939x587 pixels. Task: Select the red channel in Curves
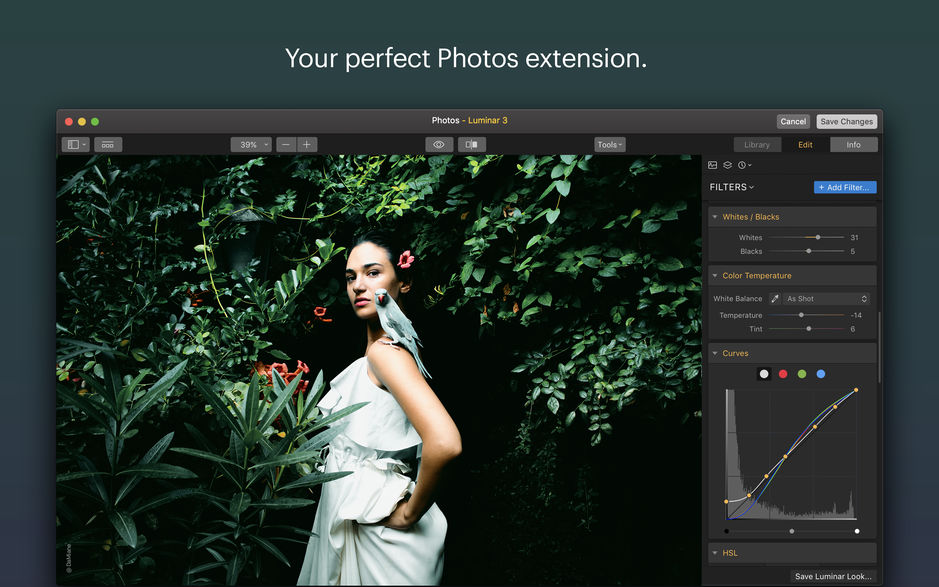click(x=783, y=373)
